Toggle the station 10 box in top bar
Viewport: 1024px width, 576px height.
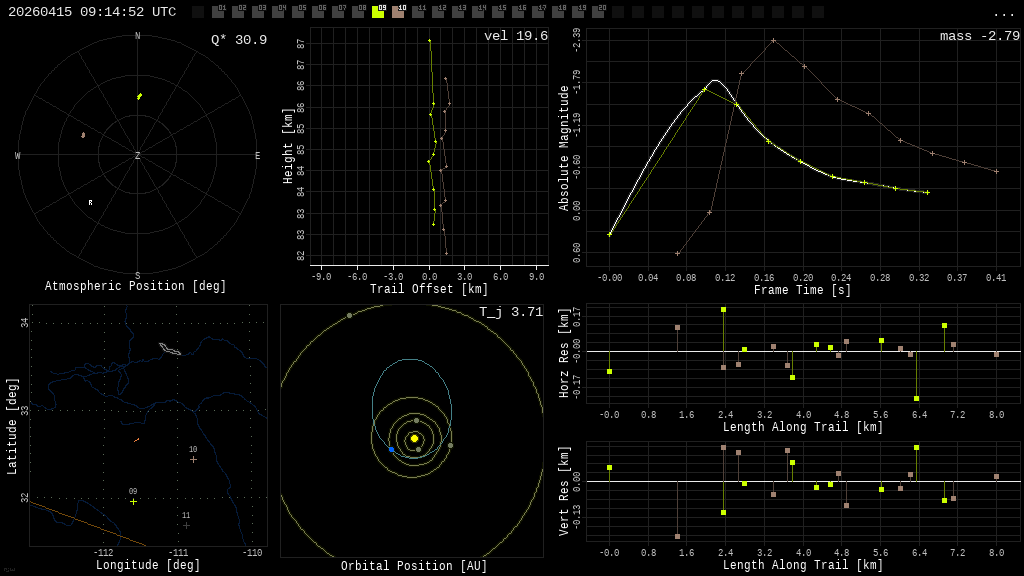(x=398, y=12)
